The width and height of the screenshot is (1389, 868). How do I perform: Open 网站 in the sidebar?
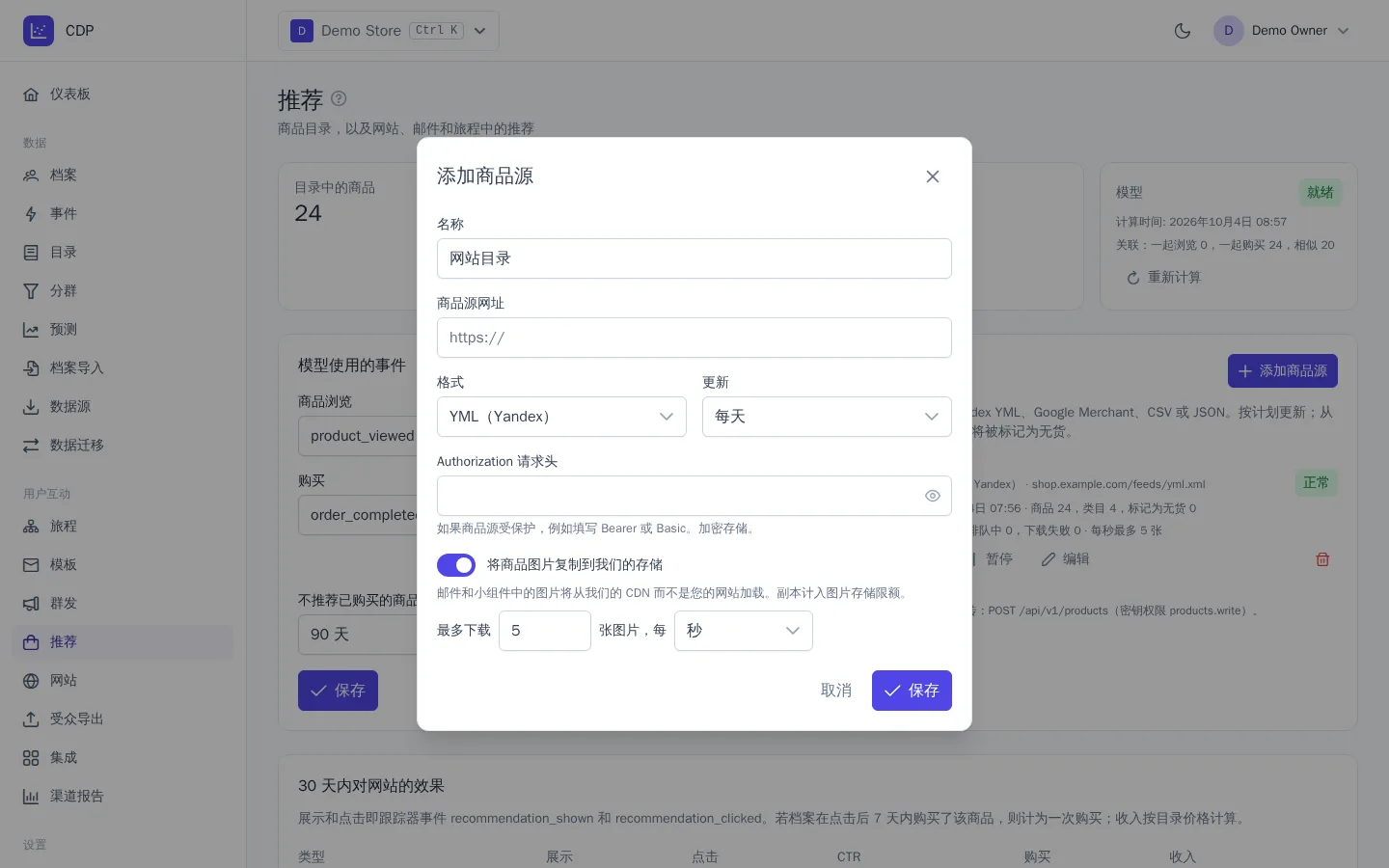[123, 681]
